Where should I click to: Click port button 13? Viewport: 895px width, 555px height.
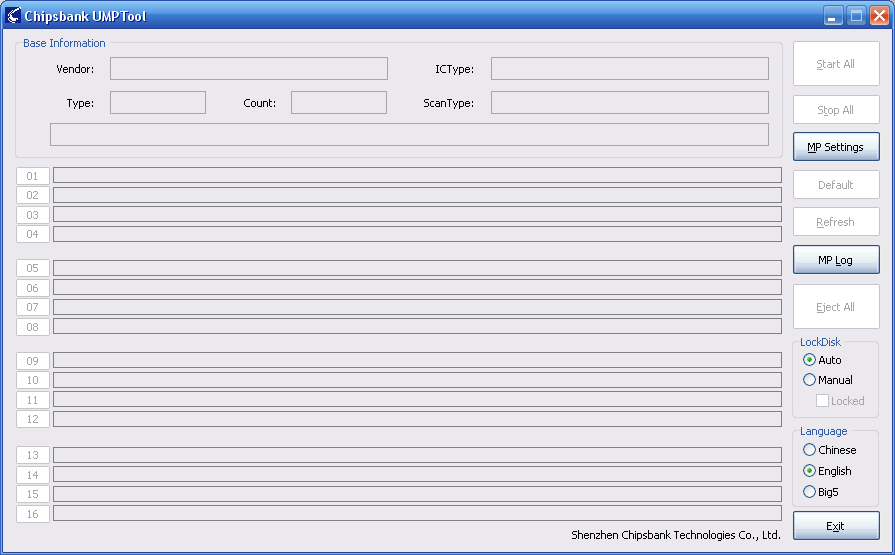[x=33, y=455]
